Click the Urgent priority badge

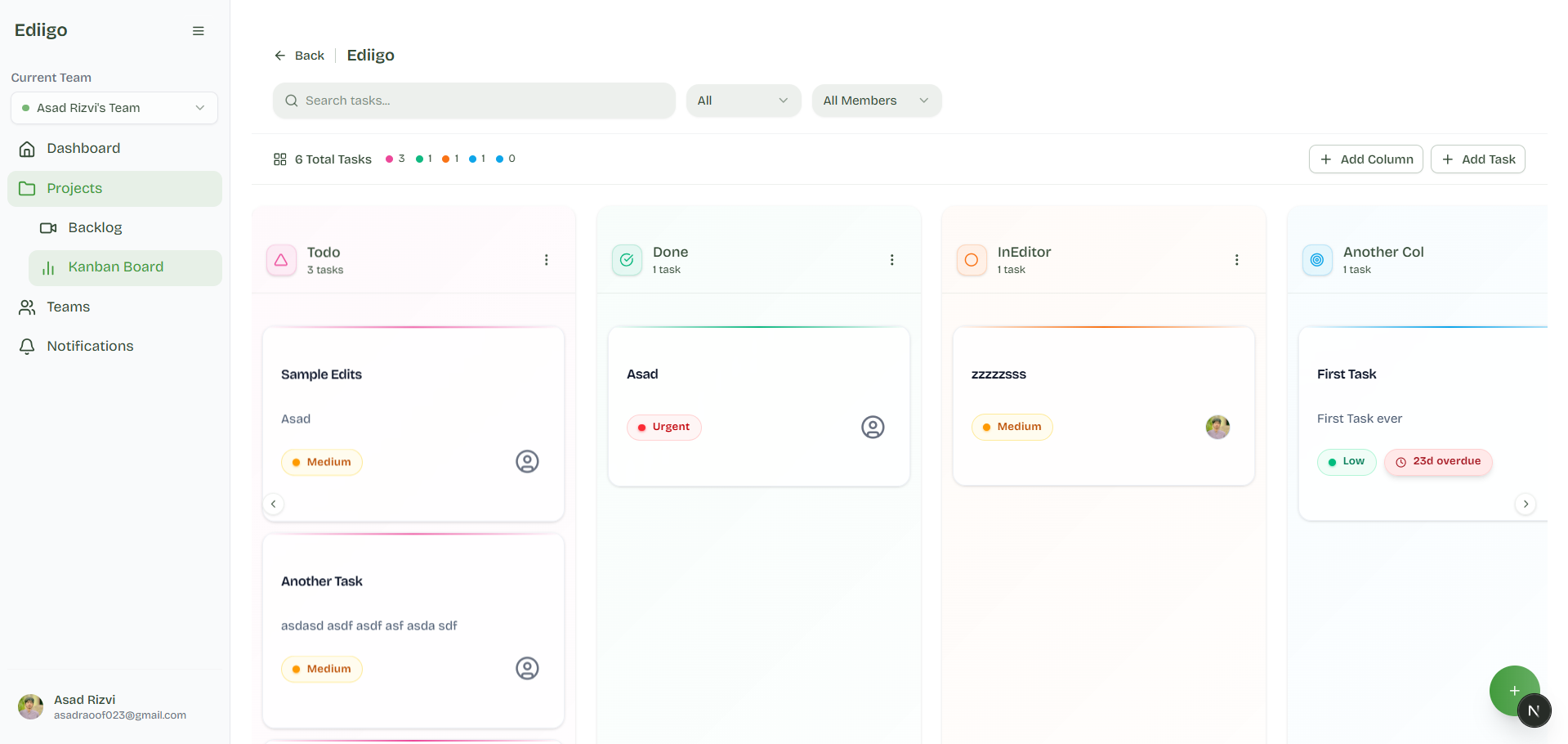pyautogui.click(x=664, y=428)
